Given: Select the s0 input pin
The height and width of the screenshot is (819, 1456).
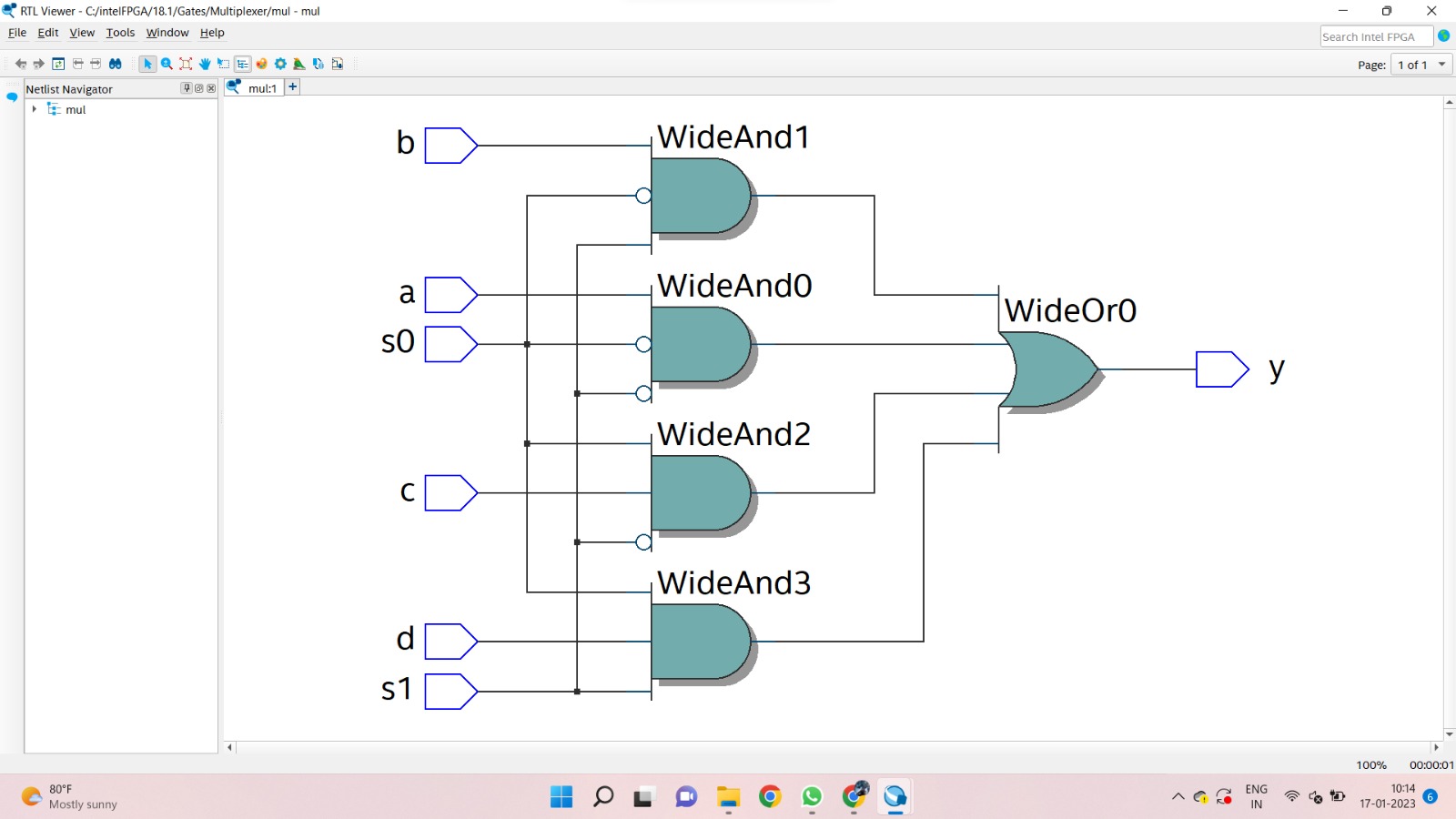Looking at the screenshot, I should coord(451,344).
